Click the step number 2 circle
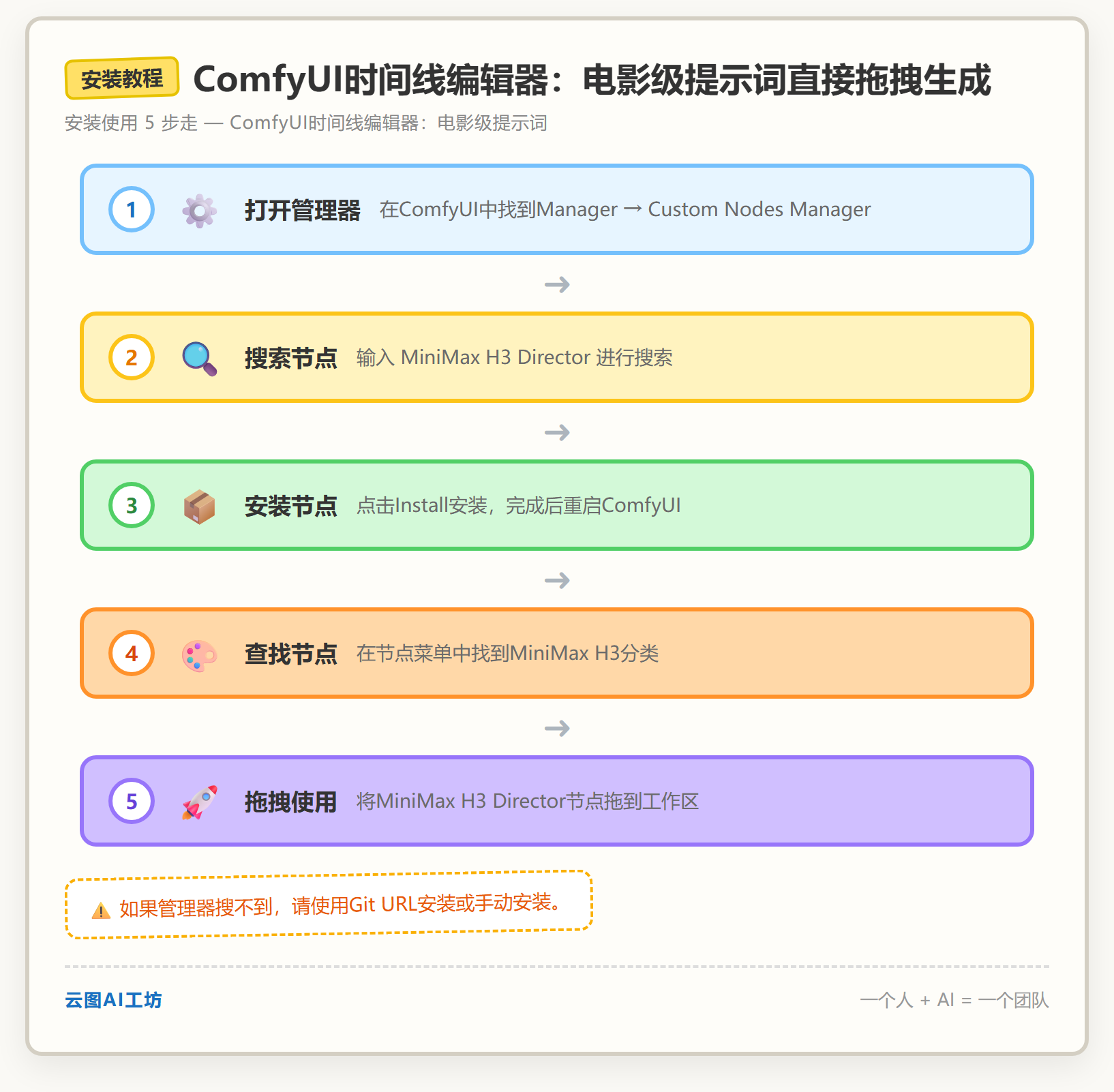 click(132, 357)
